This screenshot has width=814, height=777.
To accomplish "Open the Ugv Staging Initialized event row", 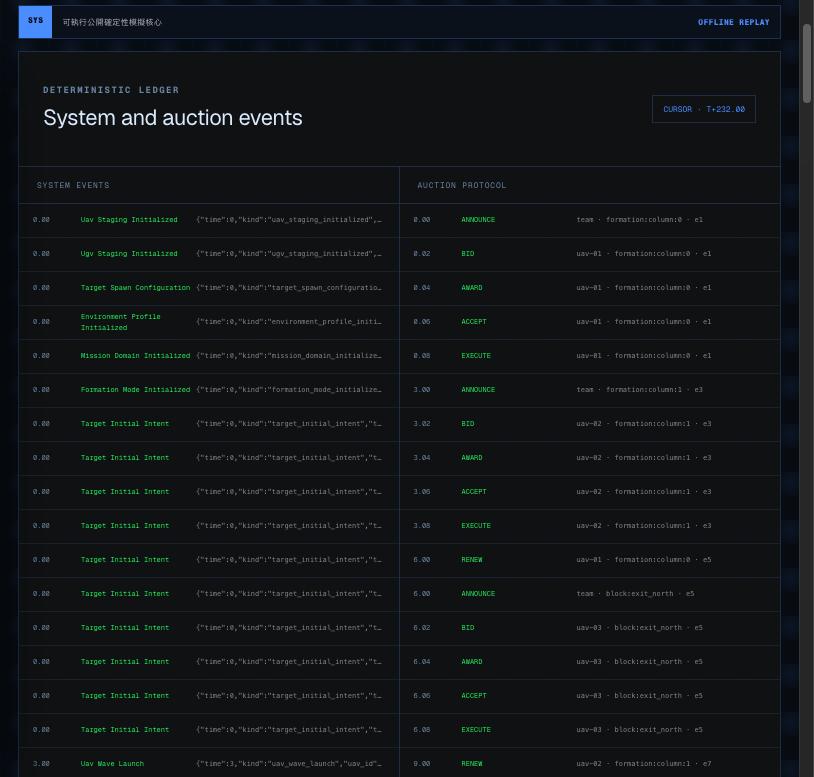I will tap(209, 254).
